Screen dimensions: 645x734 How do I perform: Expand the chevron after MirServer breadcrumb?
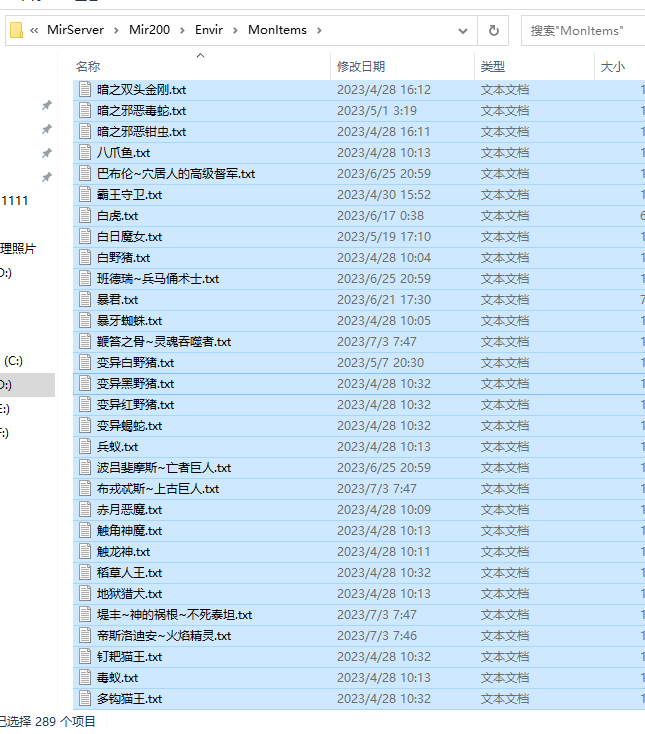point(116,30)
